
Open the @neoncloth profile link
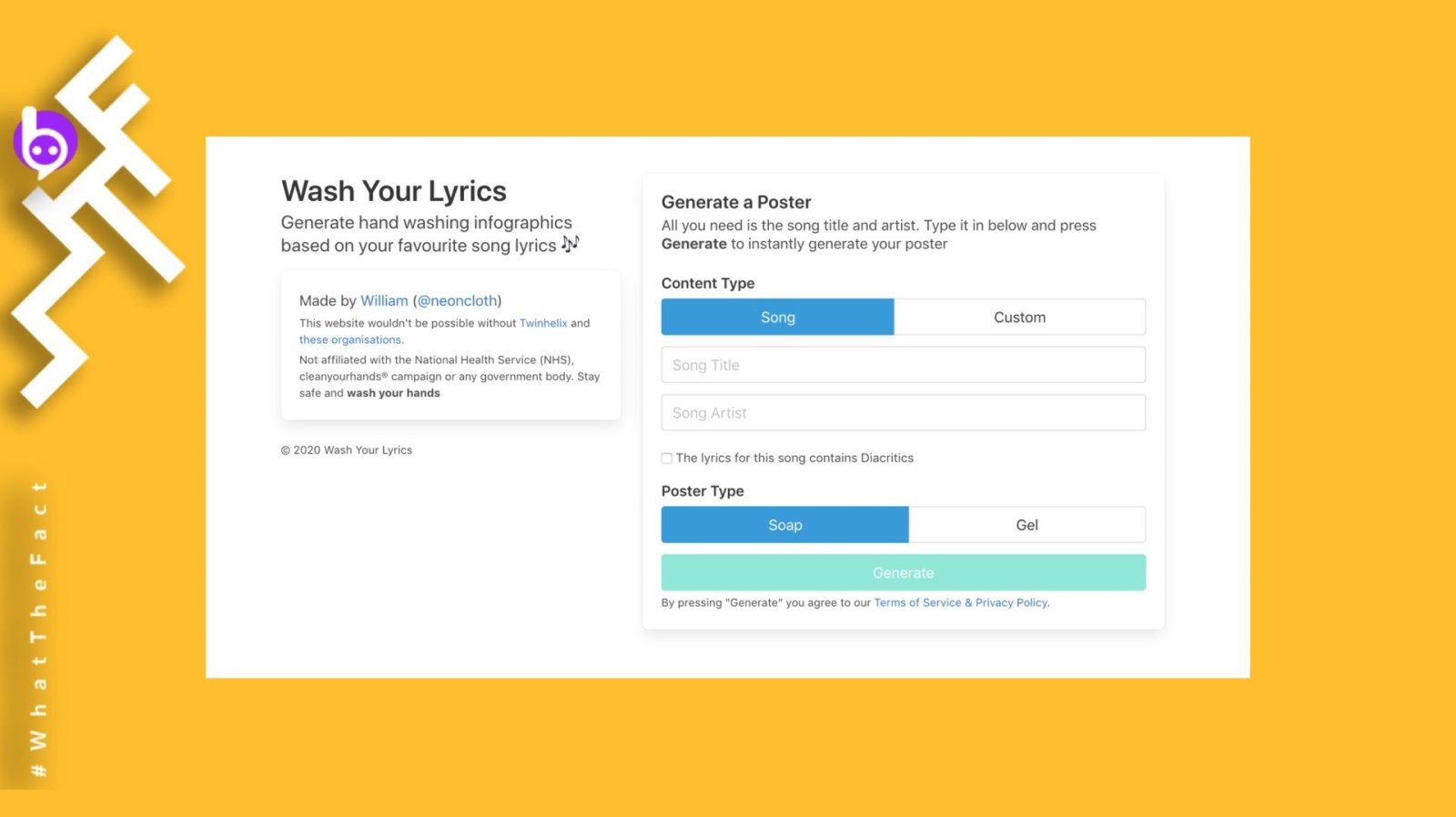pyautogui.click(x=457, y=301)
